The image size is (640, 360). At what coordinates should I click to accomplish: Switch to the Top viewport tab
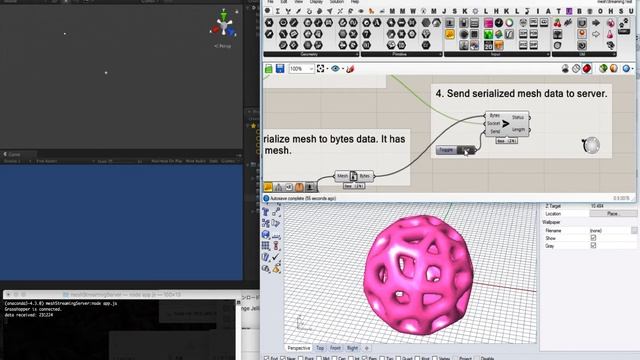[x=320, y=348]
